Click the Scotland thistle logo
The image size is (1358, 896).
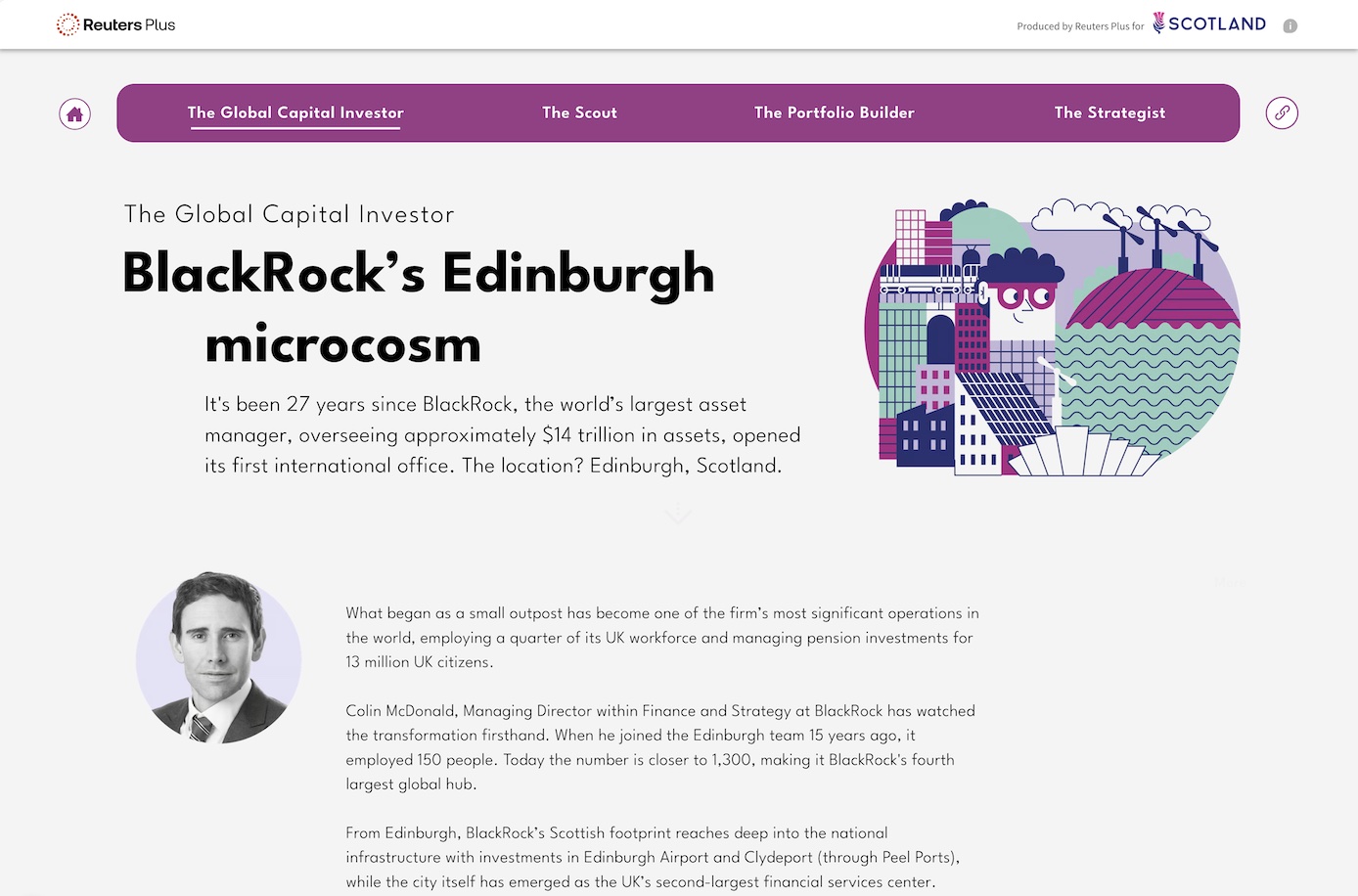point(1209,23)
